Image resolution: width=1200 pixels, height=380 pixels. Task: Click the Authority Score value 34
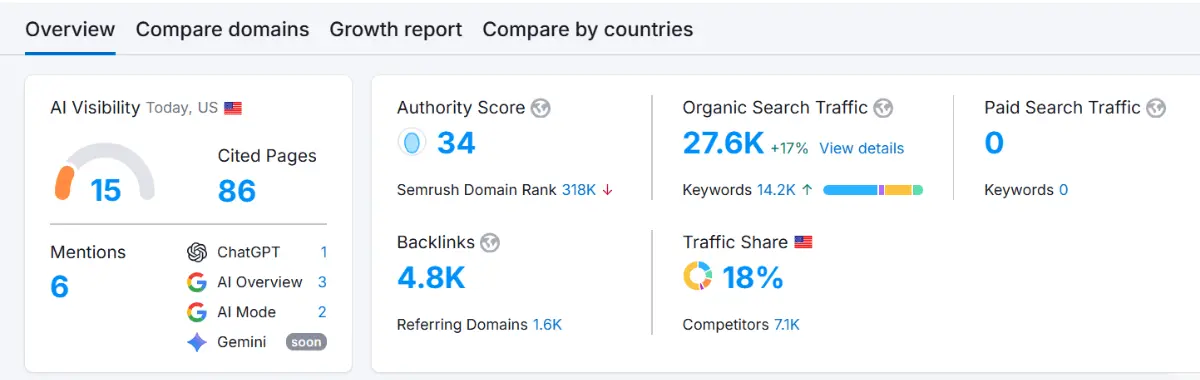tap(456, 143)
